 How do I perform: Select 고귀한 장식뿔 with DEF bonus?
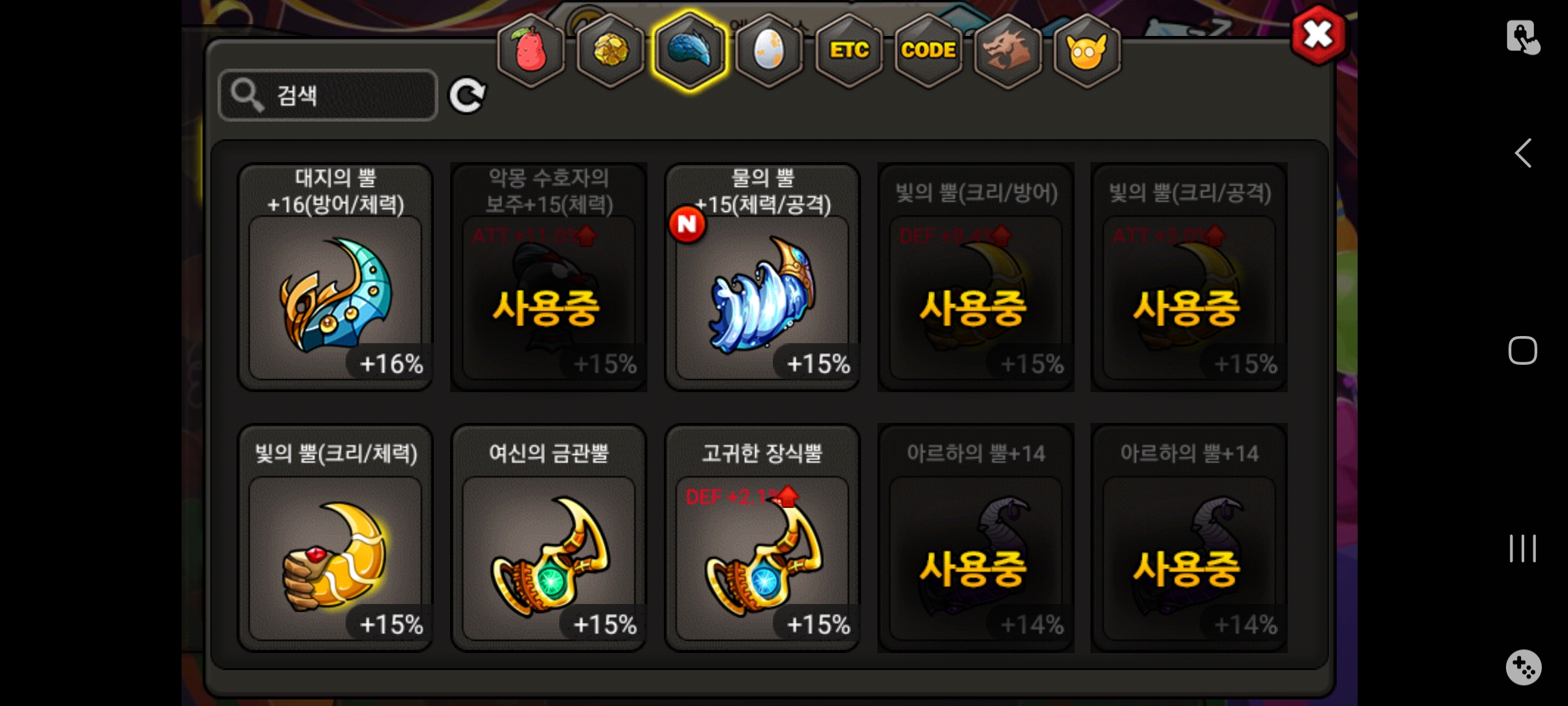click(x=762, y=538)
